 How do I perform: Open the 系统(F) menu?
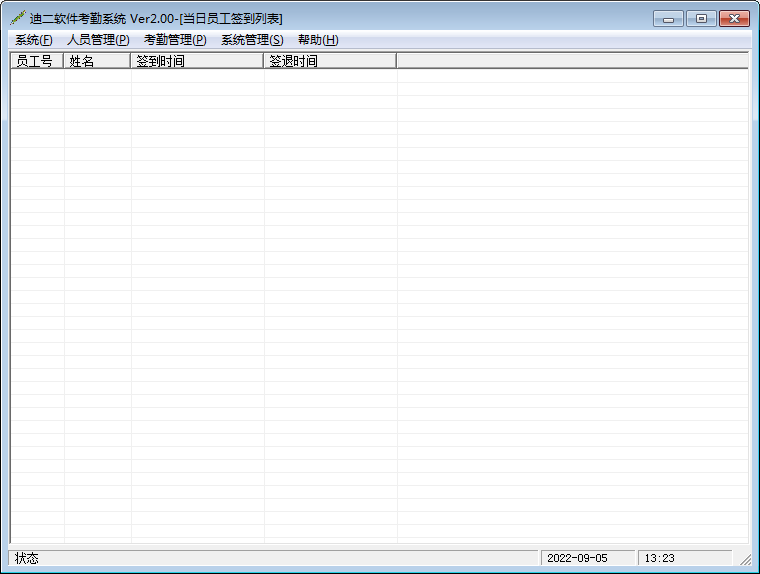click(x=34, y=40)
